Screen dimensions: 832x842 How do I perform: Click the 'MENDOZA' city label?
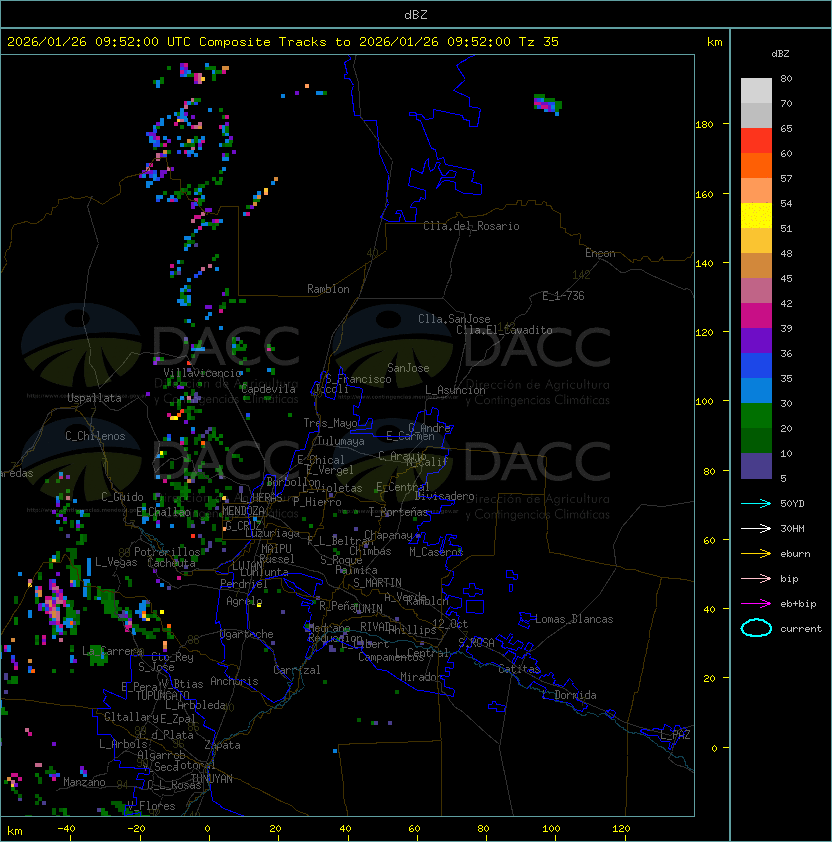[243, 511]
